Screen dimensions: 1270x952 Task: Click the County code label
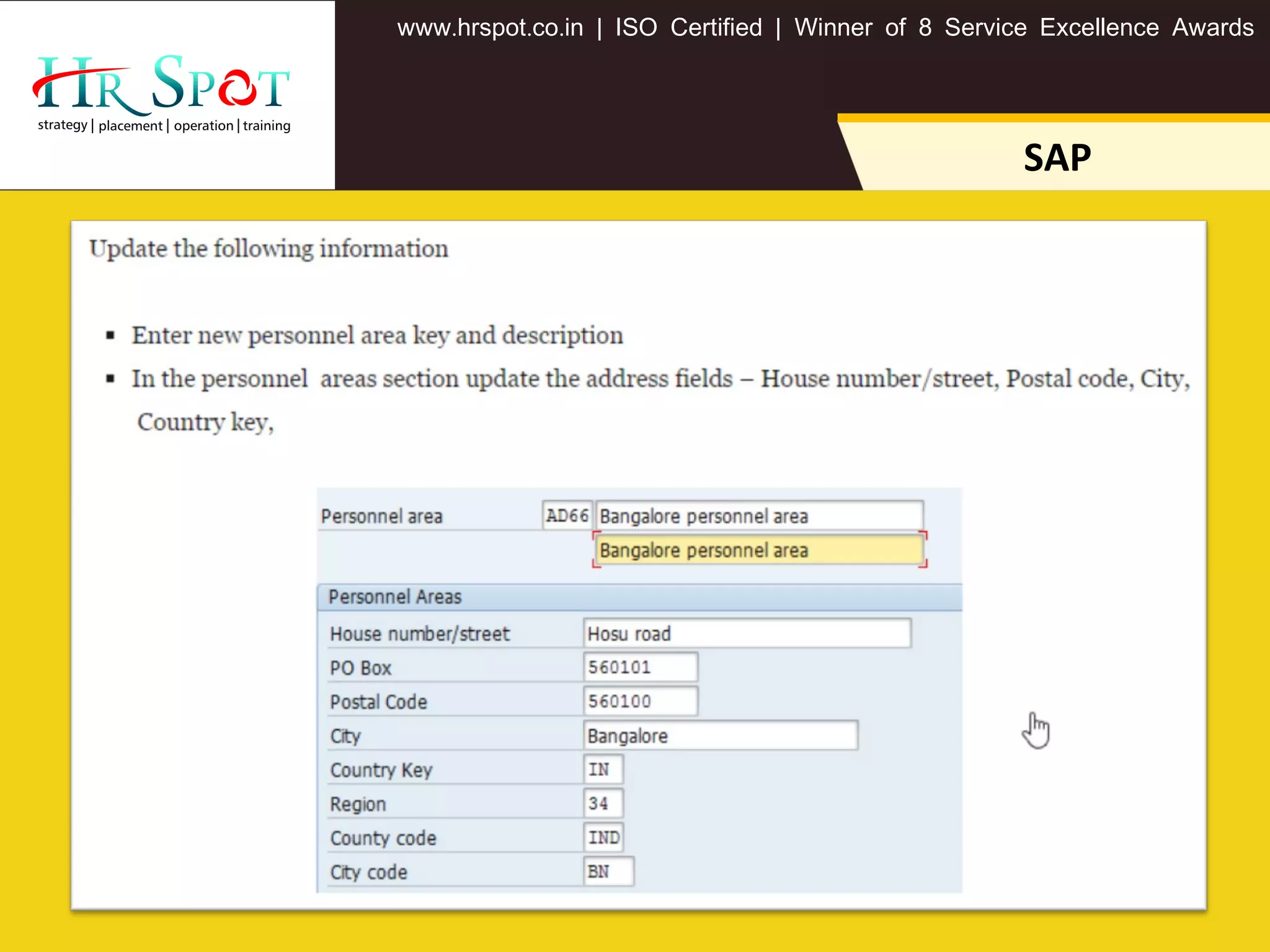click(383, 839)
